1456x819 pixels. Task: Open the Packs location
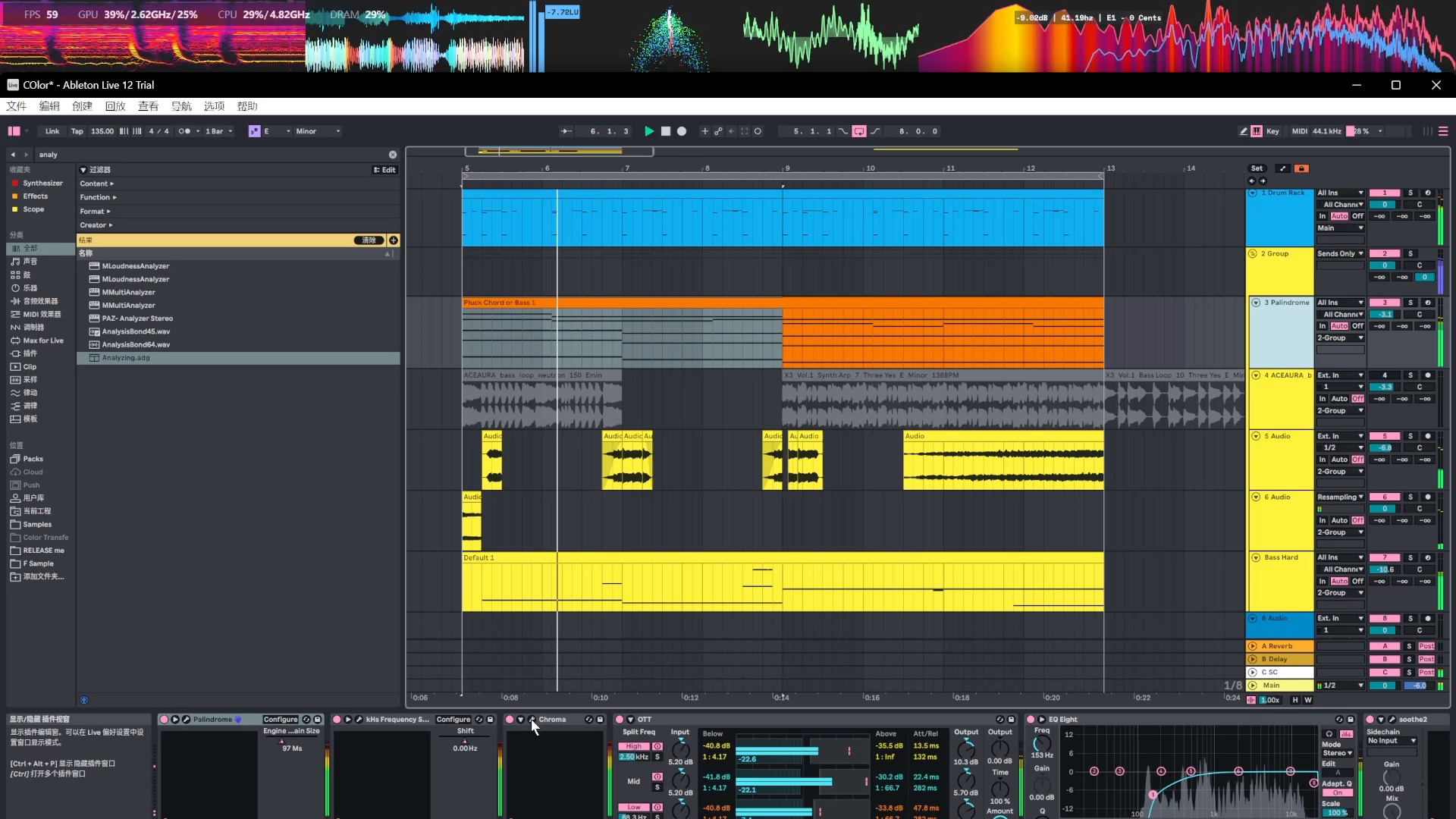[x=33, y=459]
